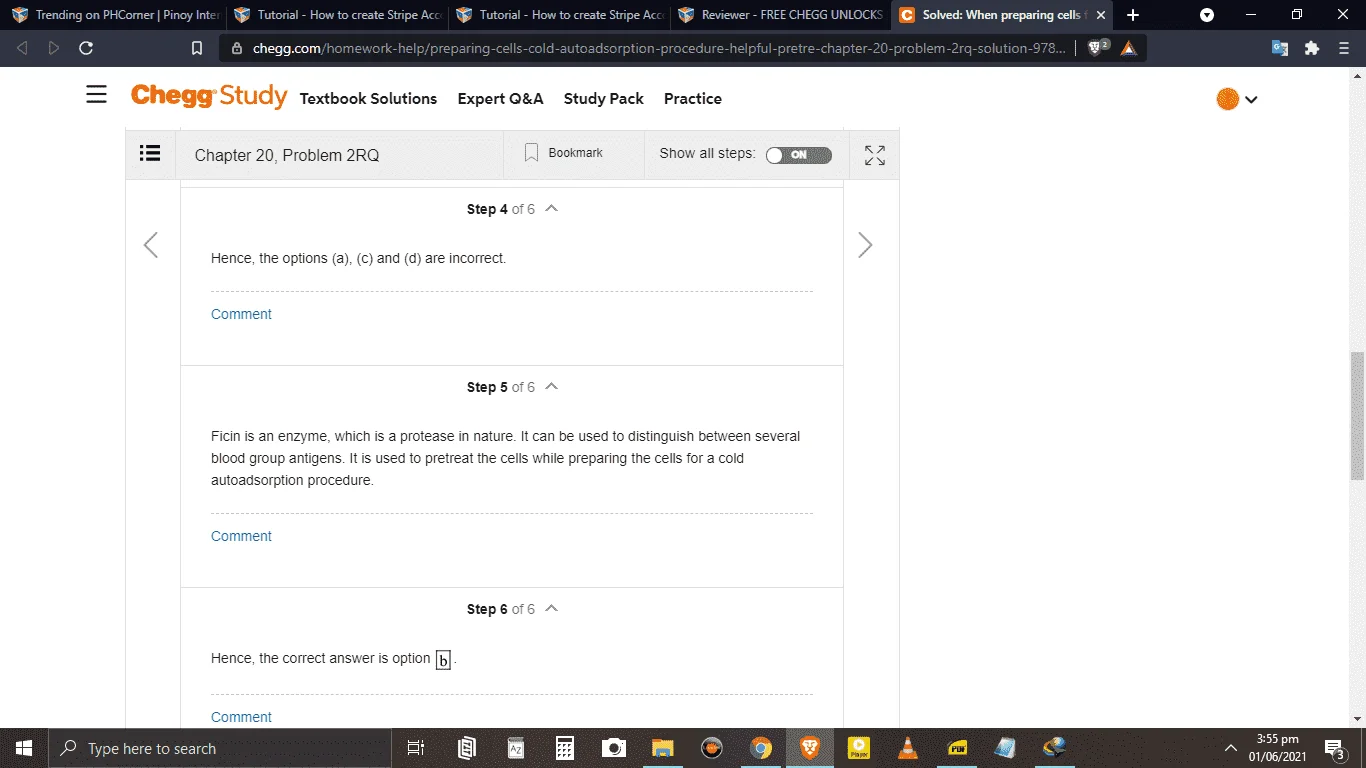Click the Task View taskbar icon
This screenshot has width=1366, height=768.
417,748
